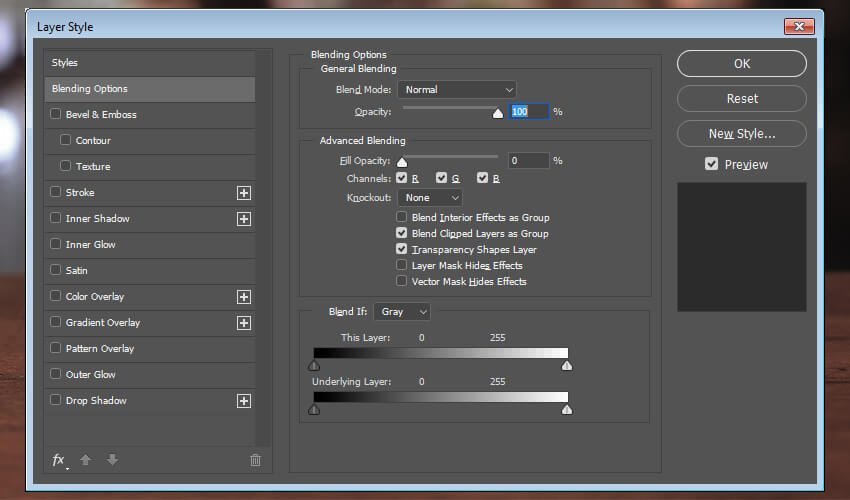The image size is (850, 500).
Task: Click the Opacity slider handle
Action: tap(498, 113)
